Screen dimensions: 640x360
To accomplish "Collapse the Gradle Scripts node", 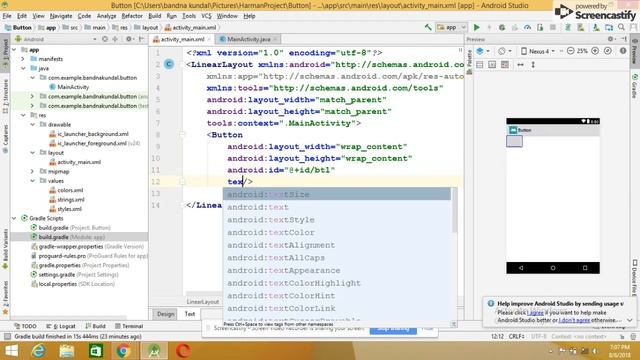I will pyautogui.click(x=15, y=218).
